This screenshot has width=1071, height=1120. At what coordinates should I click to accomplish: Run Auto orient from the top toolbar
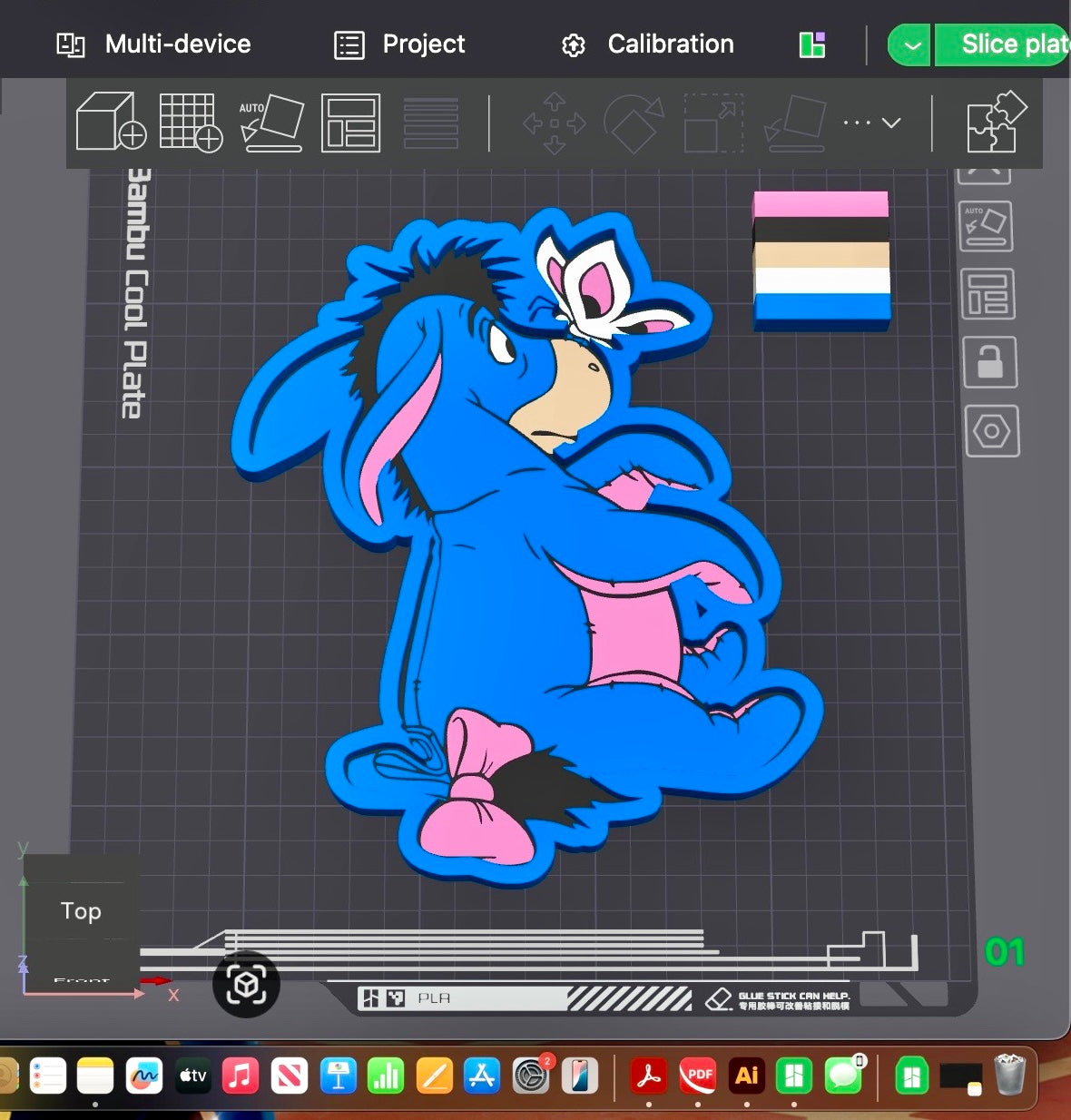[x=271, y=122]
